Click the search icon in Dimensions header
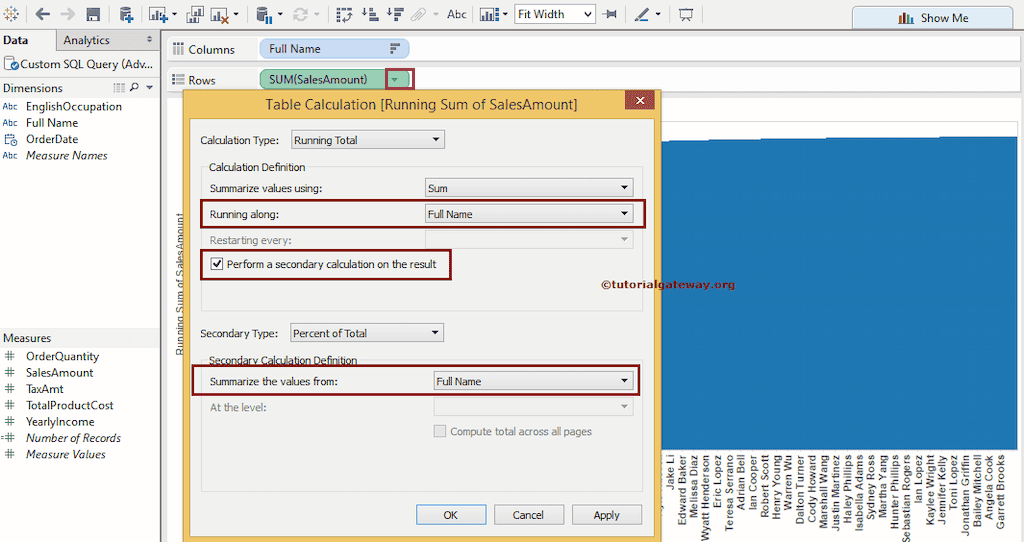This screenshot has height=542, width=1024. [135, 88]
